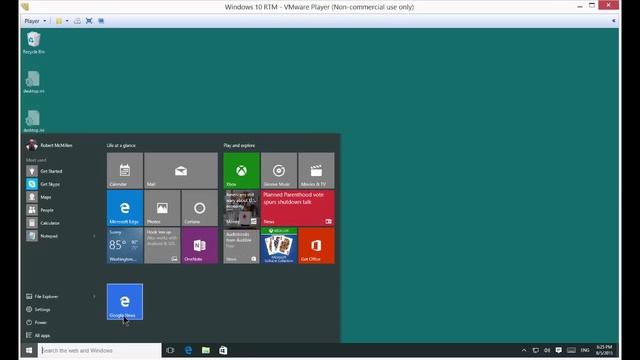
Task: Open the Weather tile showing 85°
Action: pyautogui.click(x=125, y=246)
